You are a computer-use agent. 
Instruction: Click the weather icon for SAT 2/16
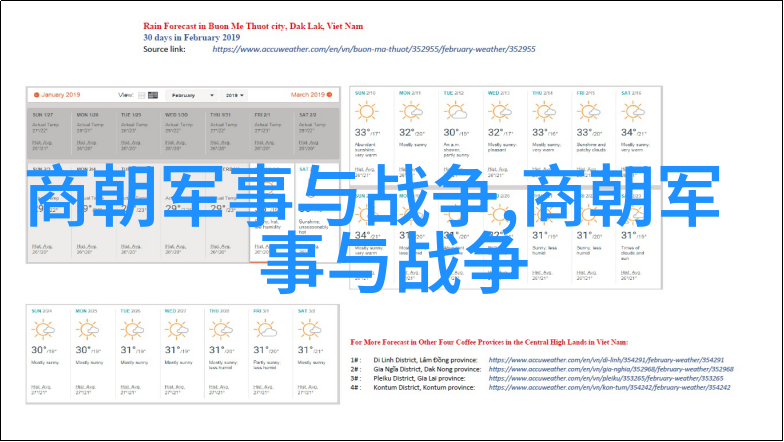pyautogui.click(x=633, y=112)
